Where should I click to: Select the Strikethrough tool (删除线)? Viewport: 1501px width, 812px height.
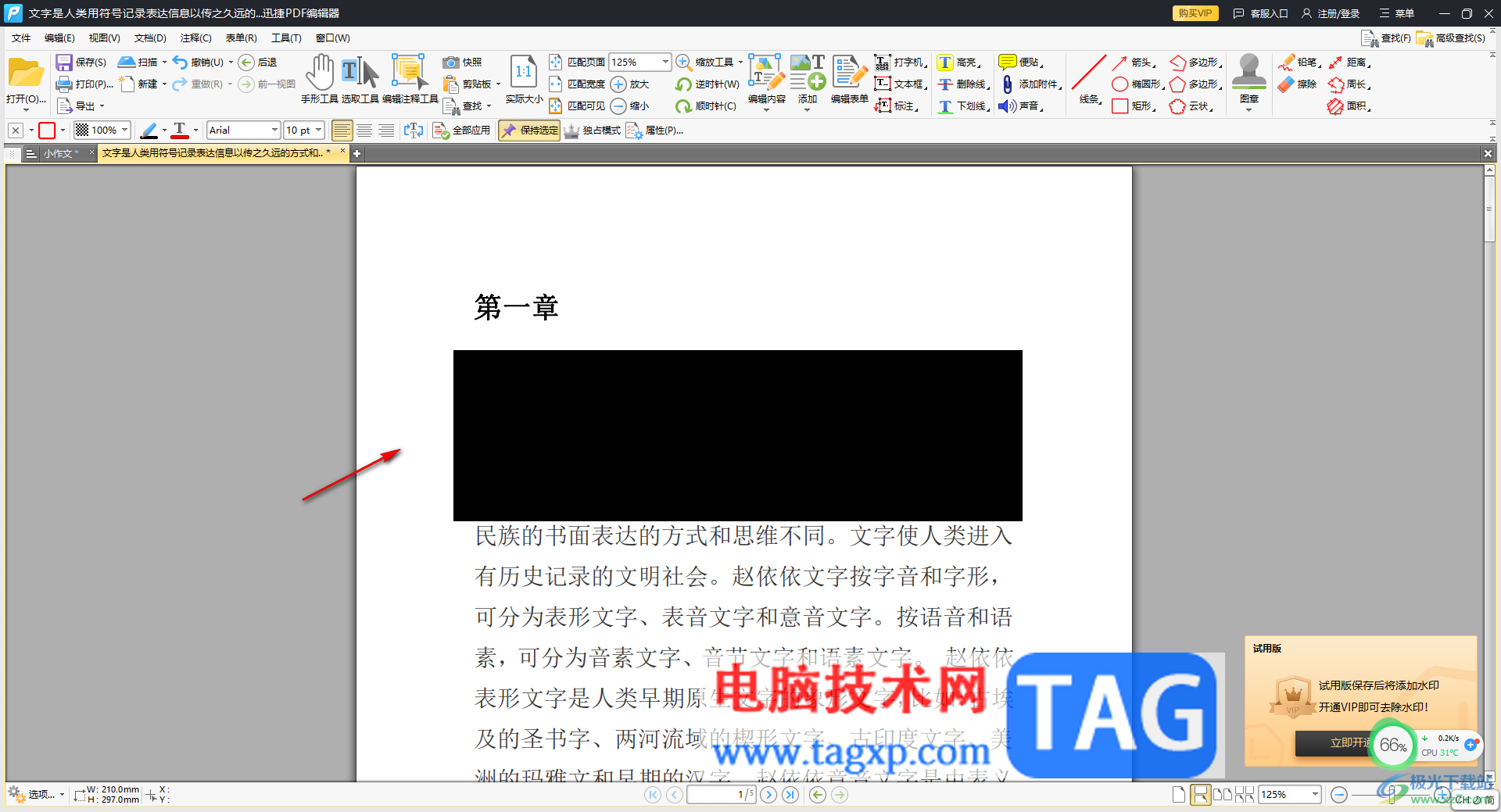[963, 84]
